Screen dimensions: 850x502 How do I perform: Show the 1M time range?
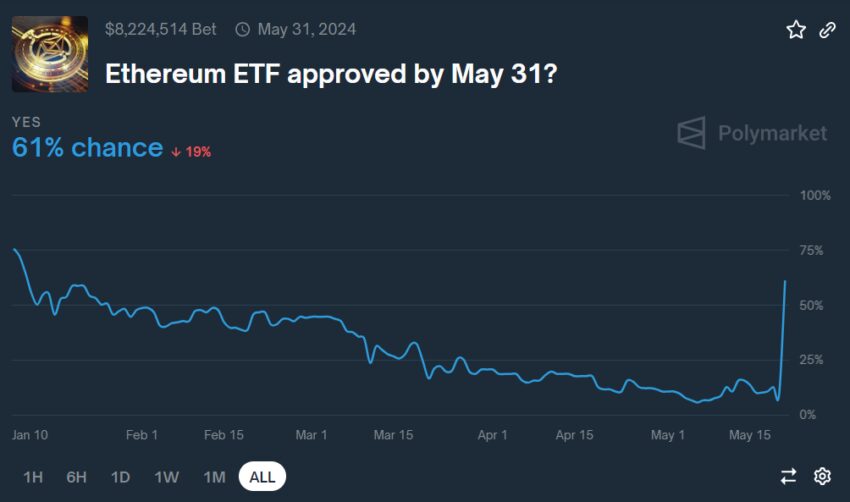215,477
